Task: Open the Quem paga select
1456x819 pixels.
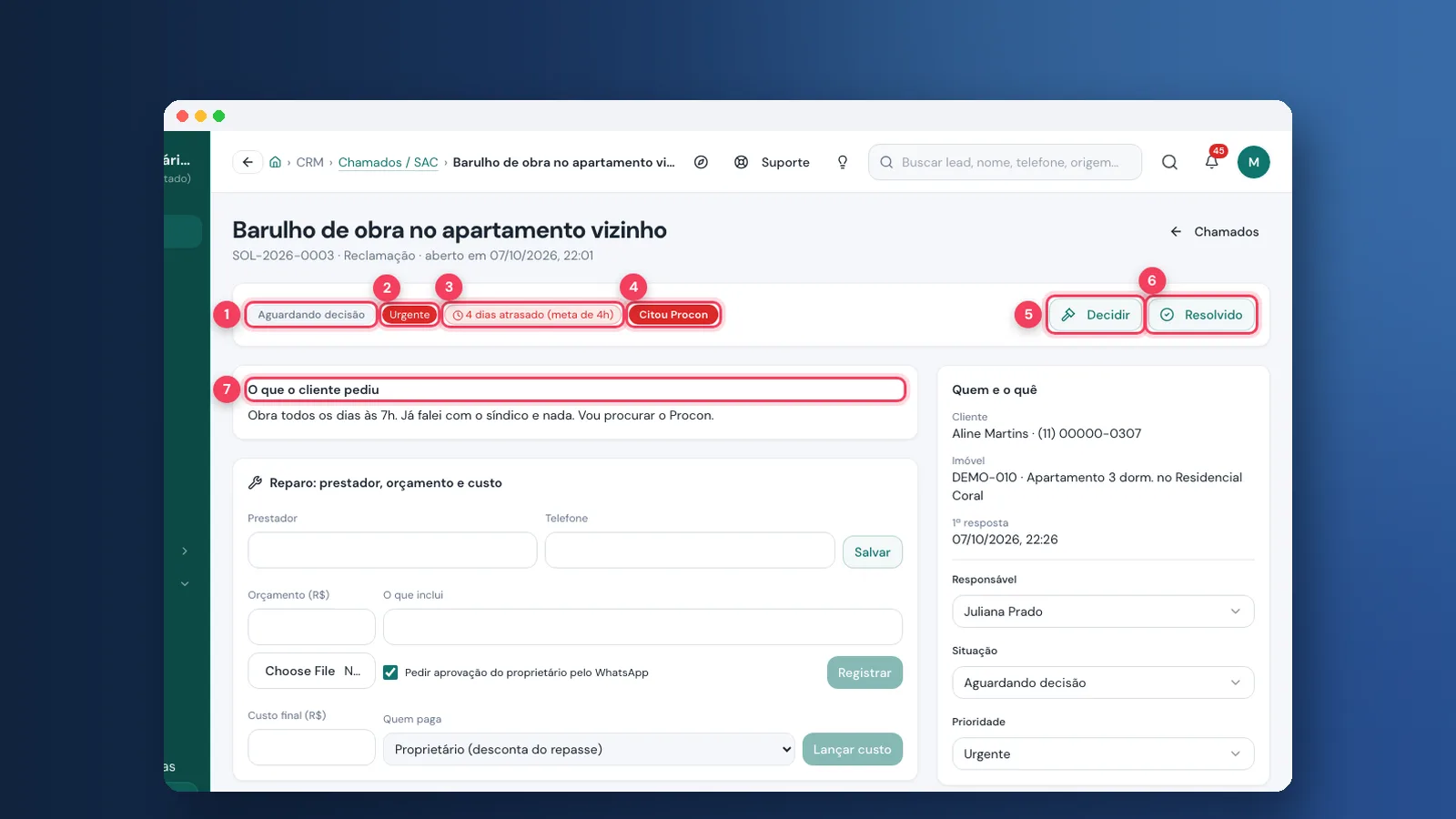Action: coord(589,749)
